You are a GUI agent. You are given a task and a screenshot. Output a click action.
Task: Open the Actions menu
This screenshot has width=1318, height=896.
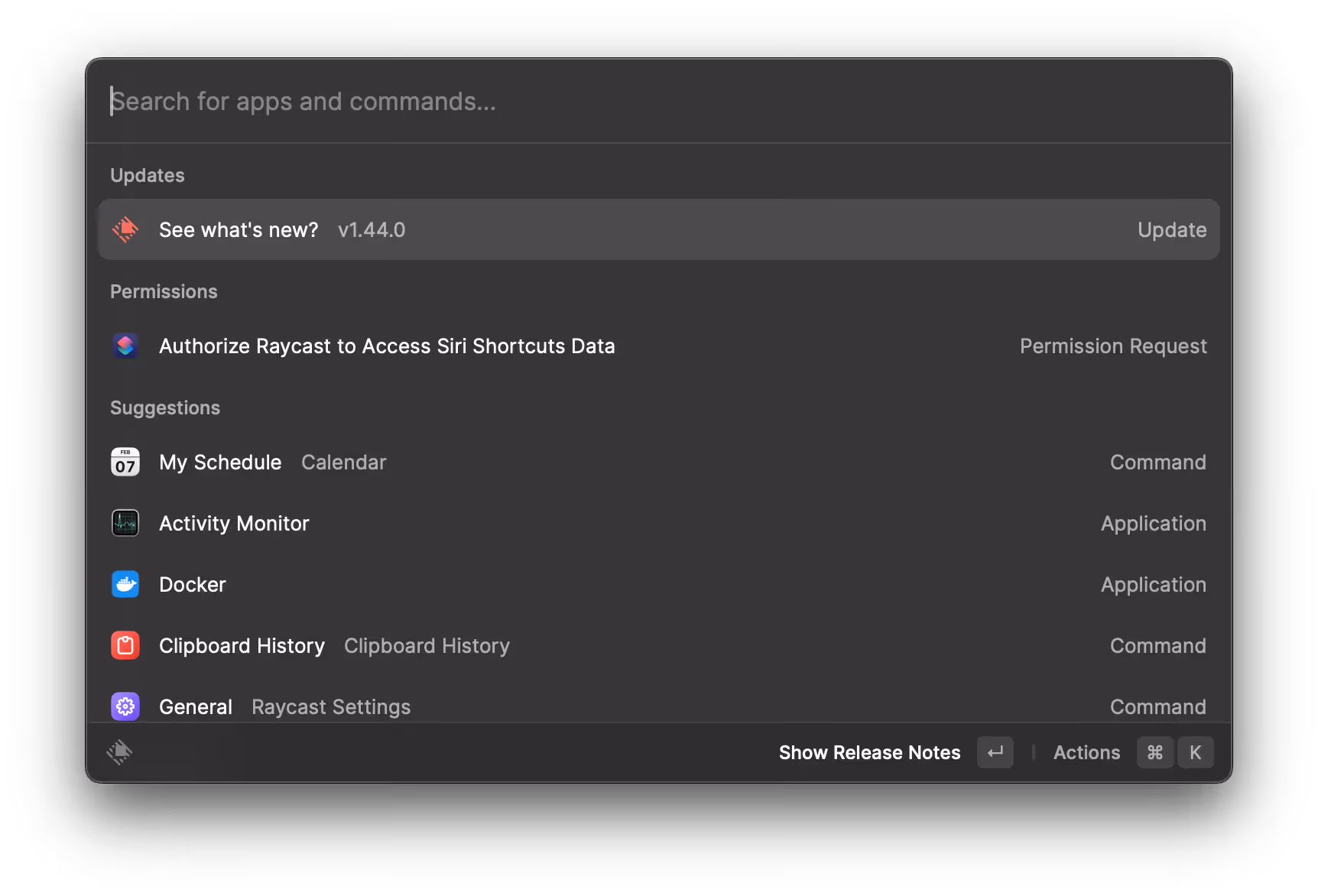(1086, 752)
